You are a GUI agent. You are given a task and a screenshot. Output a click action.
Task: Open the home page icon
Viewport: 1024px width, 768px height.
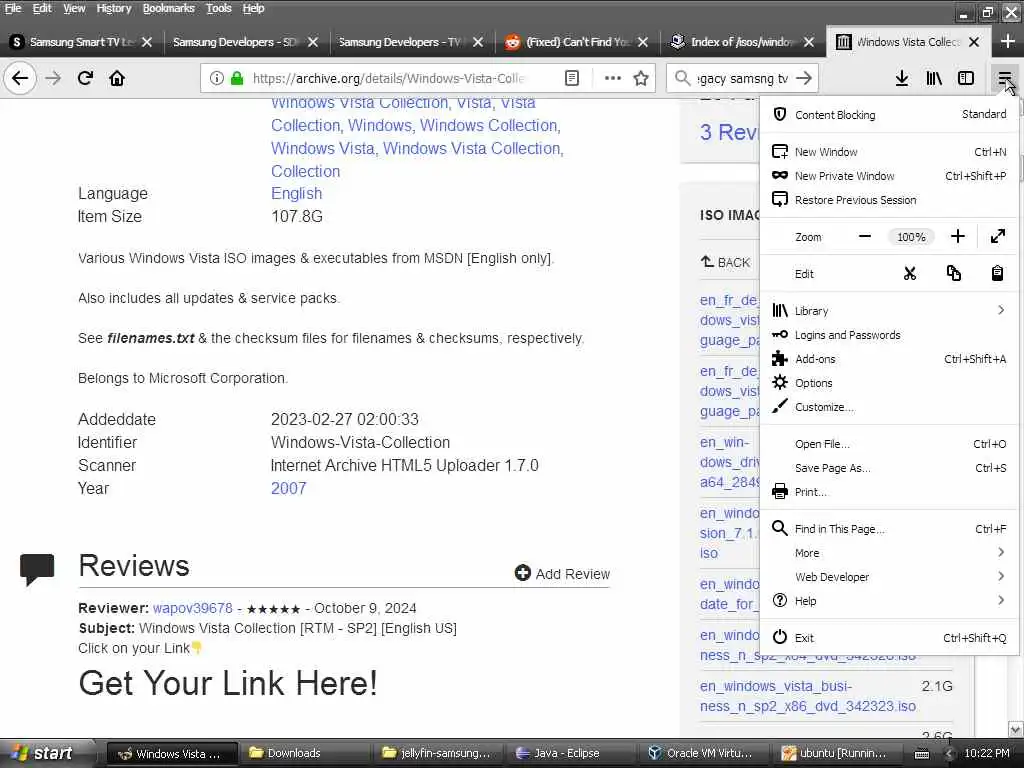(x=117, y=78)
